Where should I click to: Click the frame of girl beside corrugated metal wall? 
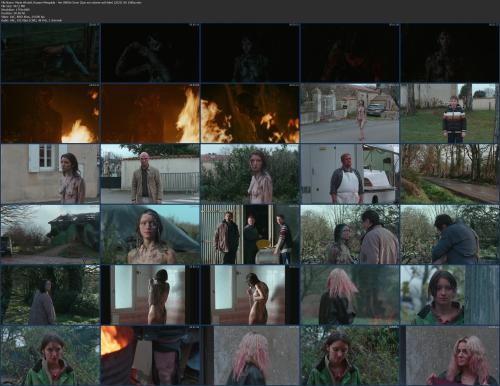point(450,295)
